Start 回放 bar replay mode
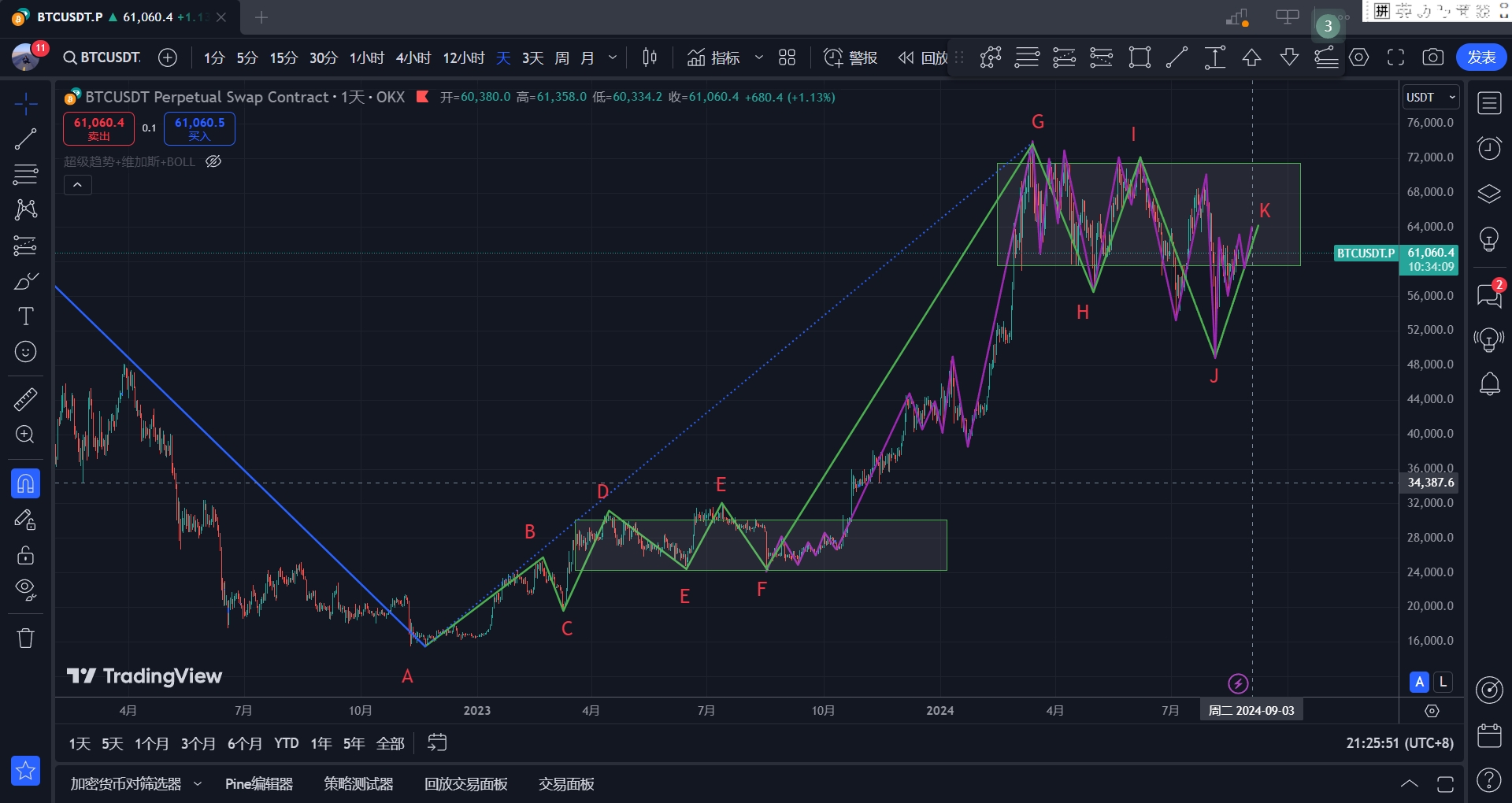Screen dimensions: 1512x803 coord(923,57)
